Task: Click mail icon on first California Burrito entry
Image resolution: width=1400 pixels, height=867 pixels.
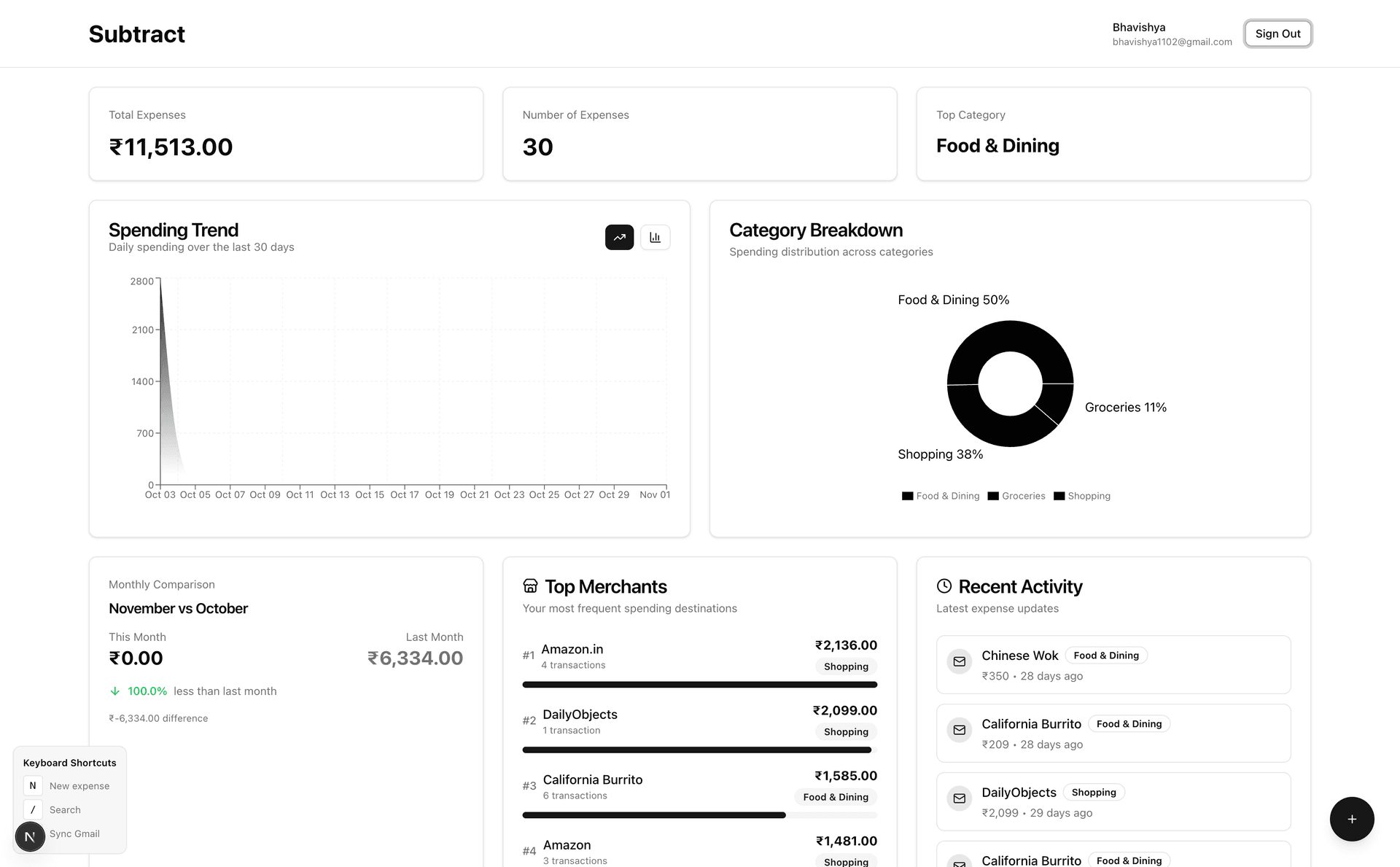Action: tap(959, 730)
